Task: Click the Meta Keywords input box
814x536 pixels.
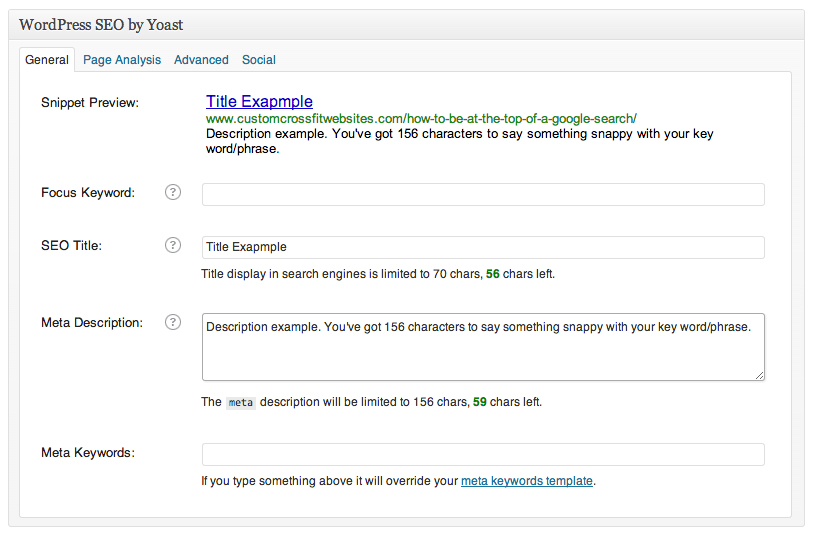Action: coord(483,454)
